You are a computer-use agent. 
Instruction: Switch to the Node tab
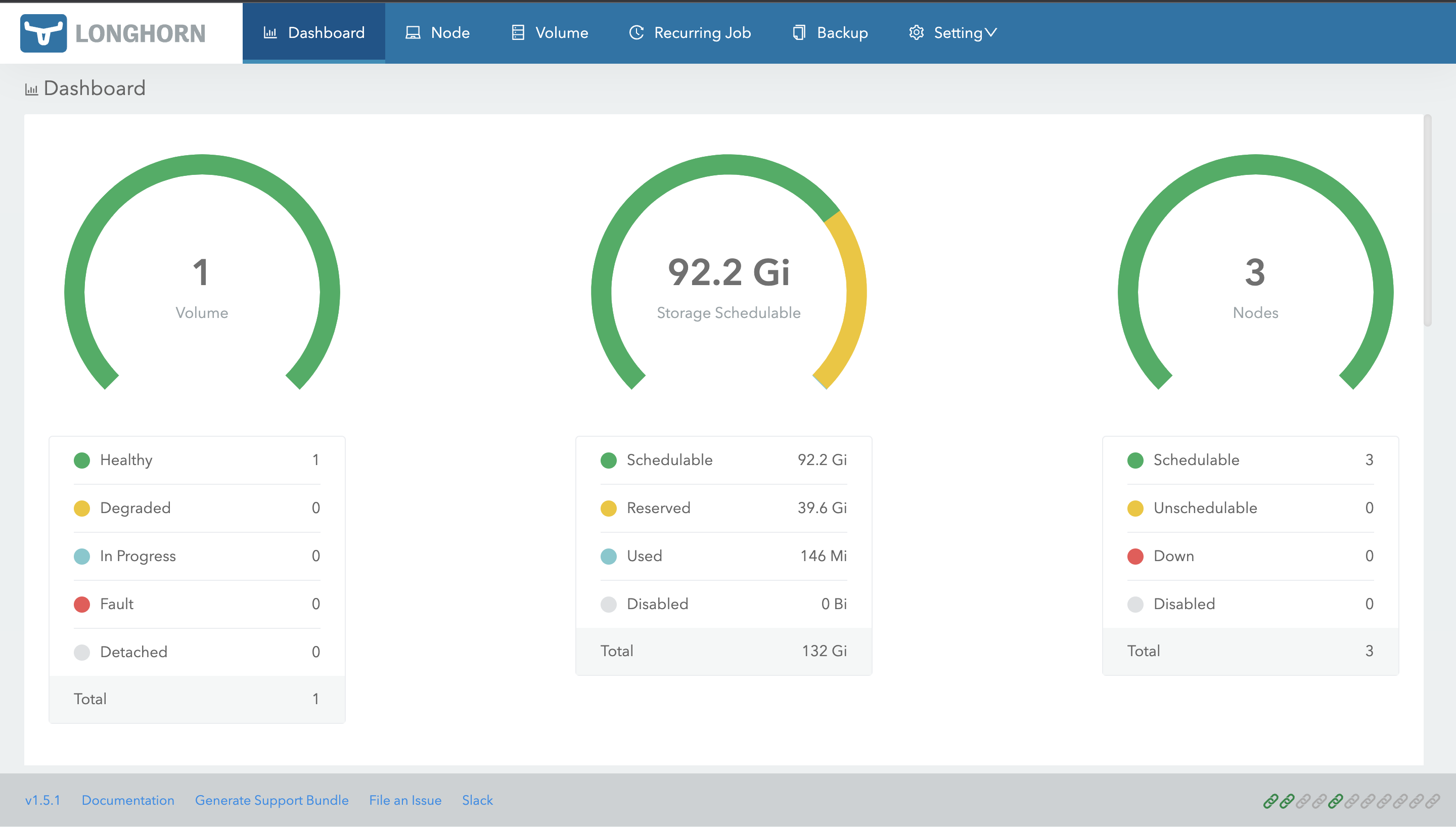[x=450, y=33]
